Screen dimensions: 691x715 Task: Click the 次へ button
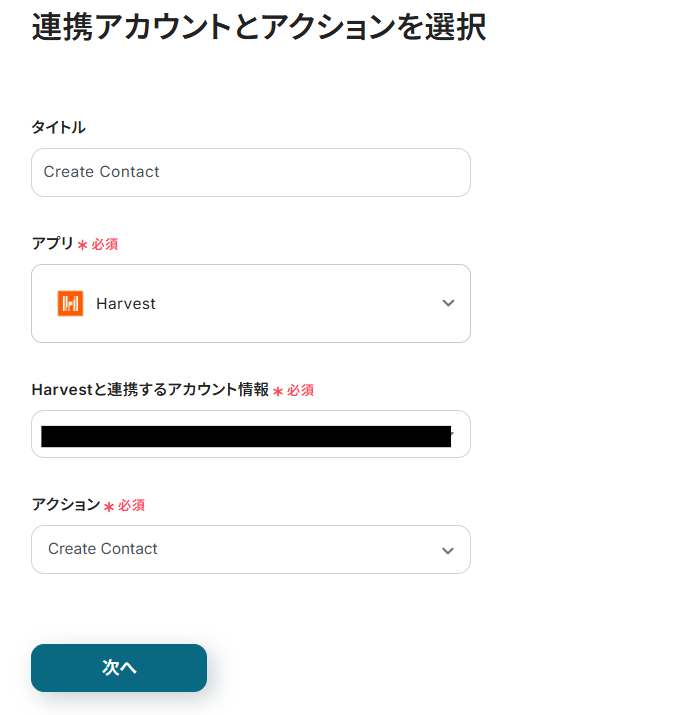(x=119, y=668)
